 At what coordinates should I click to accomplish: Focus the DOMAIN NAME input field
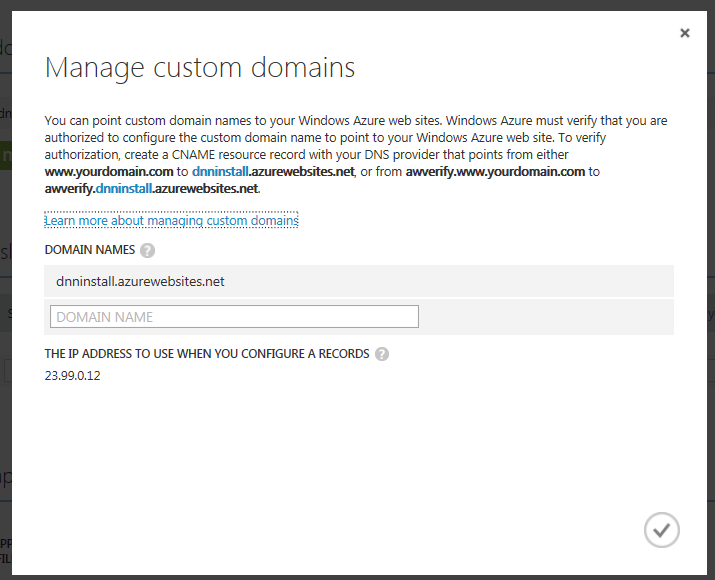[x=234, y=316]
